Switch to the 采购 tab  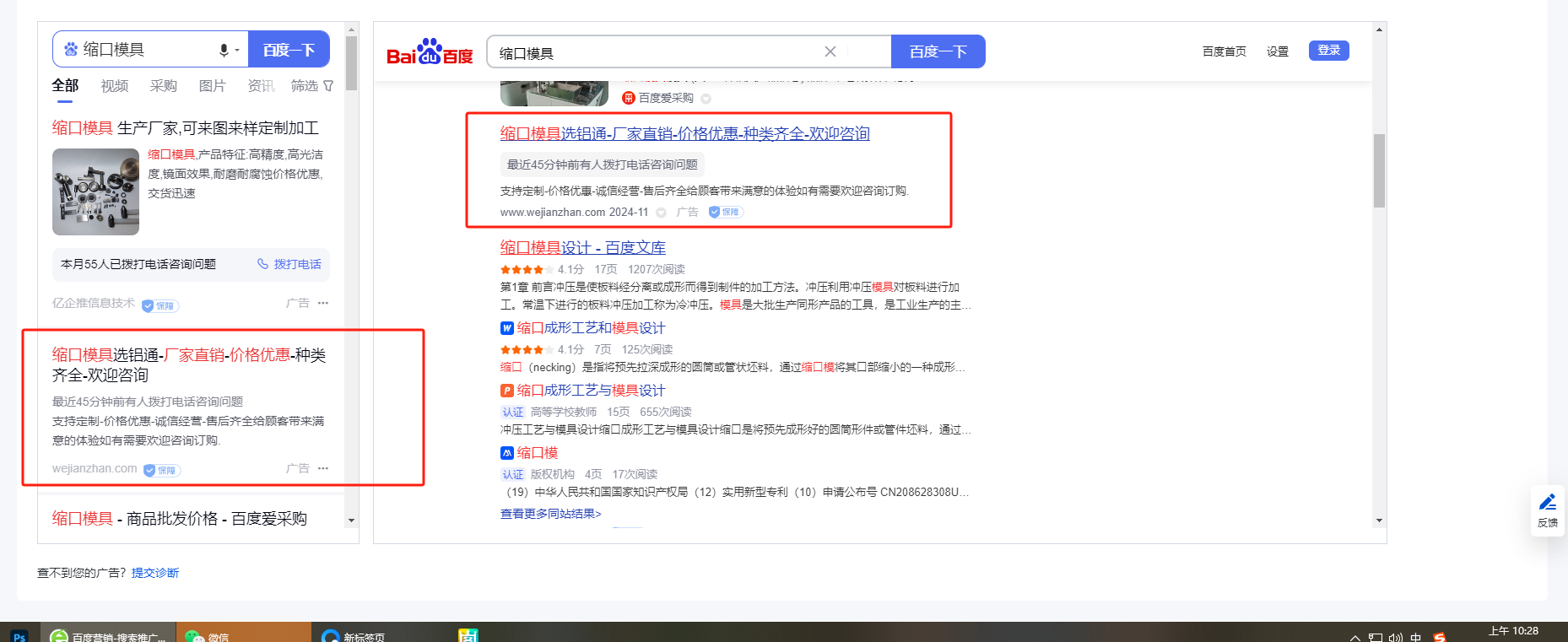tap(164, 86)
